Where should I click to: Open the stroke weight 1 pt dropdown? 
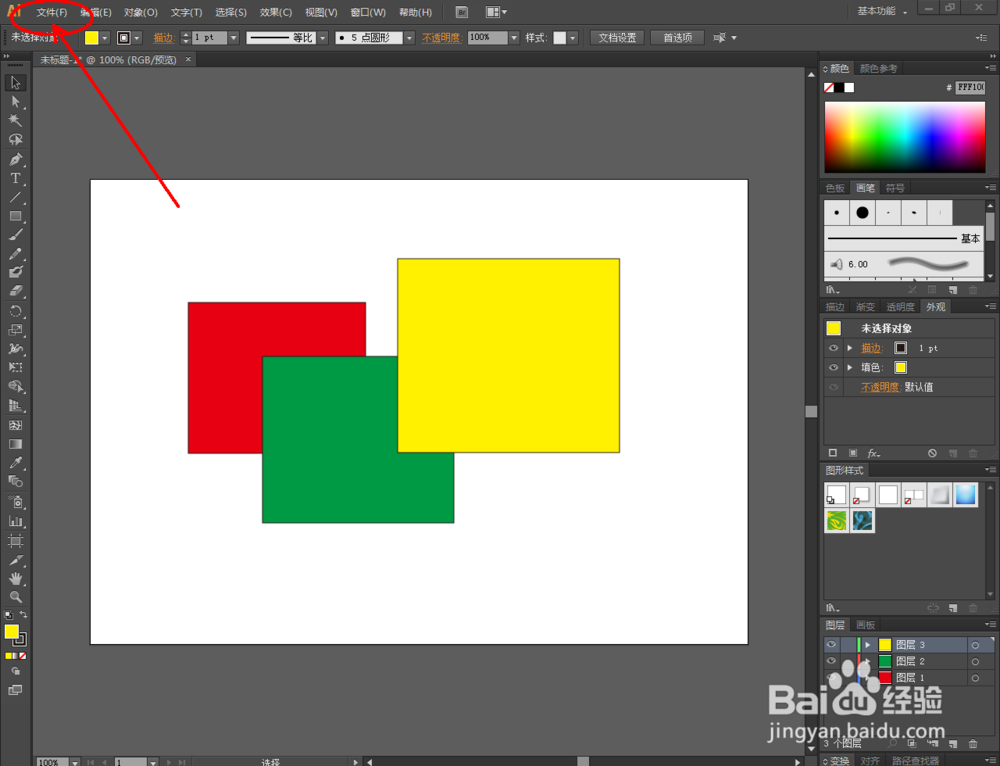click(233, 38)
